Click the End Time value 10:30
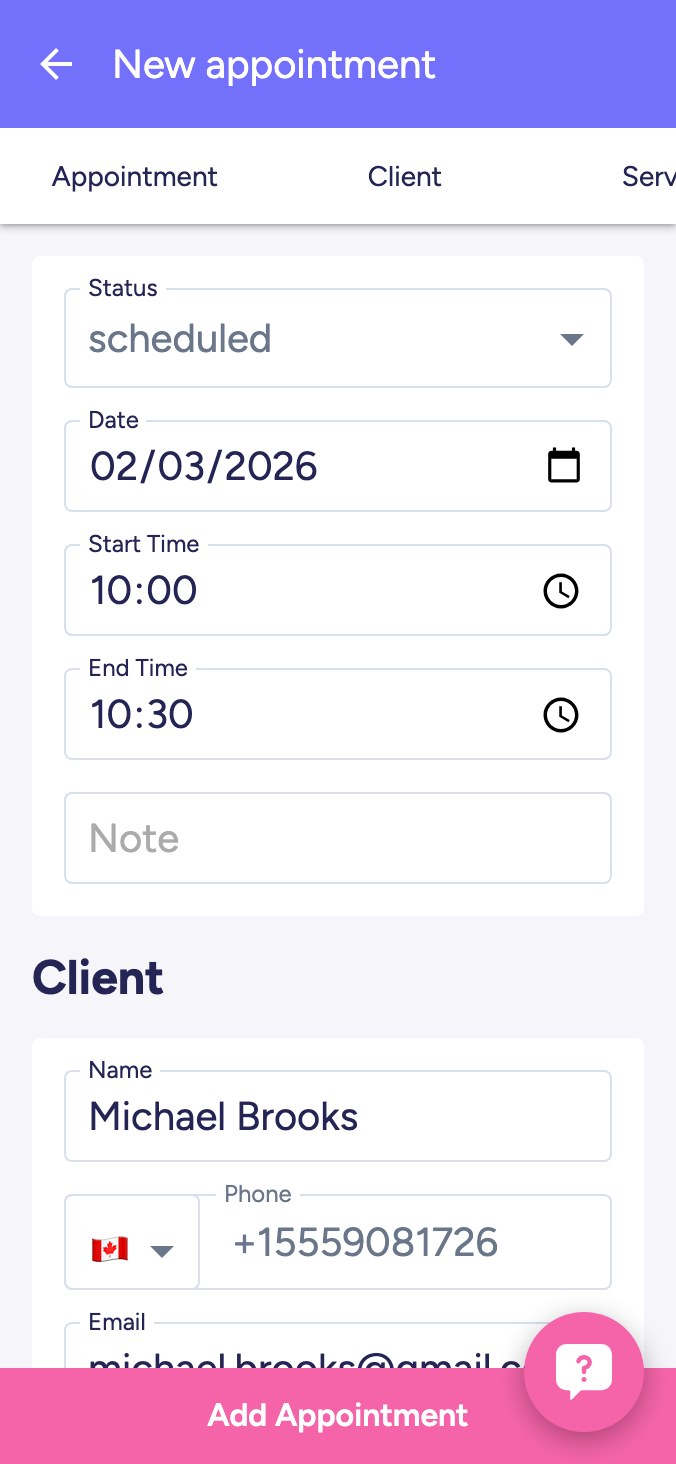 click(x=142, y=715)
